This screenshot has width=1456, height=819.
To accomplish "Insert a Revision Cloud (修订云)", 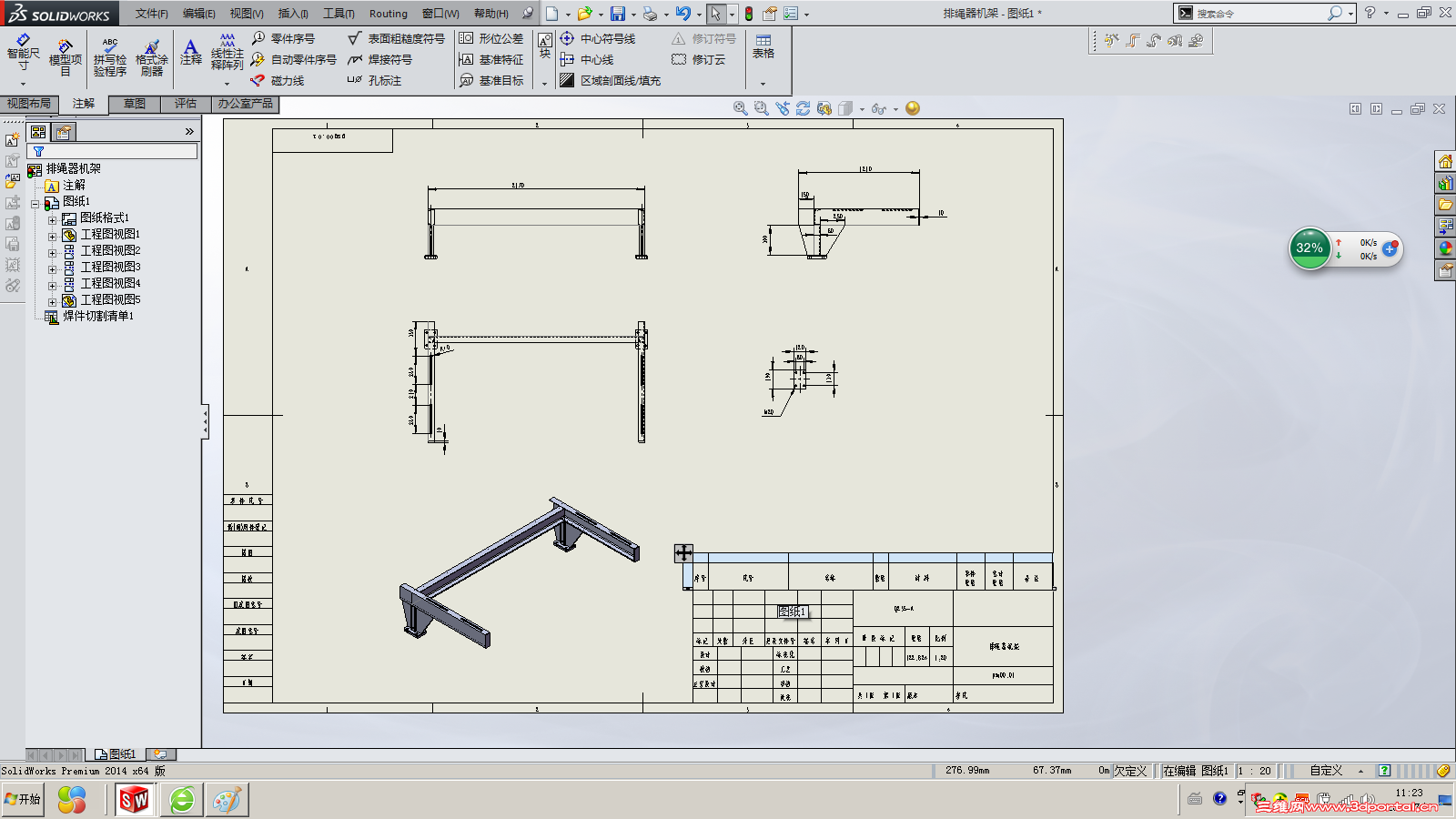I will coord(699,59).
